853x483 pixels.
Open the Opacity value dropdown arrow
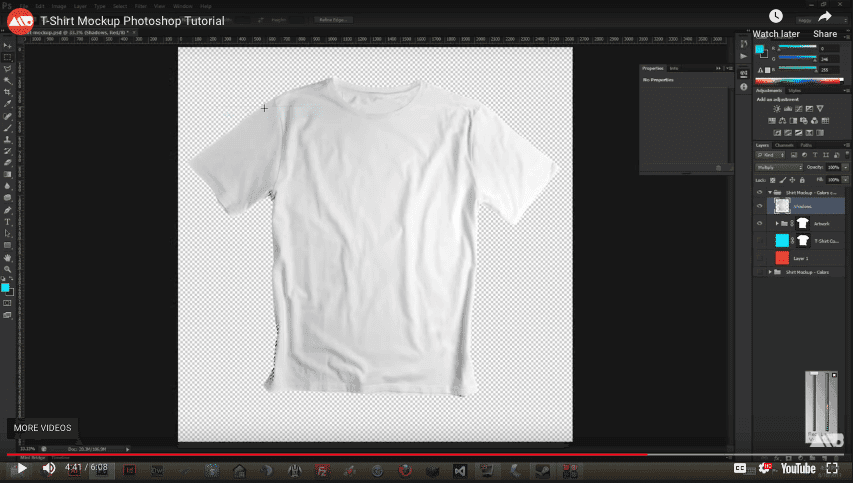tap(845, 168)
